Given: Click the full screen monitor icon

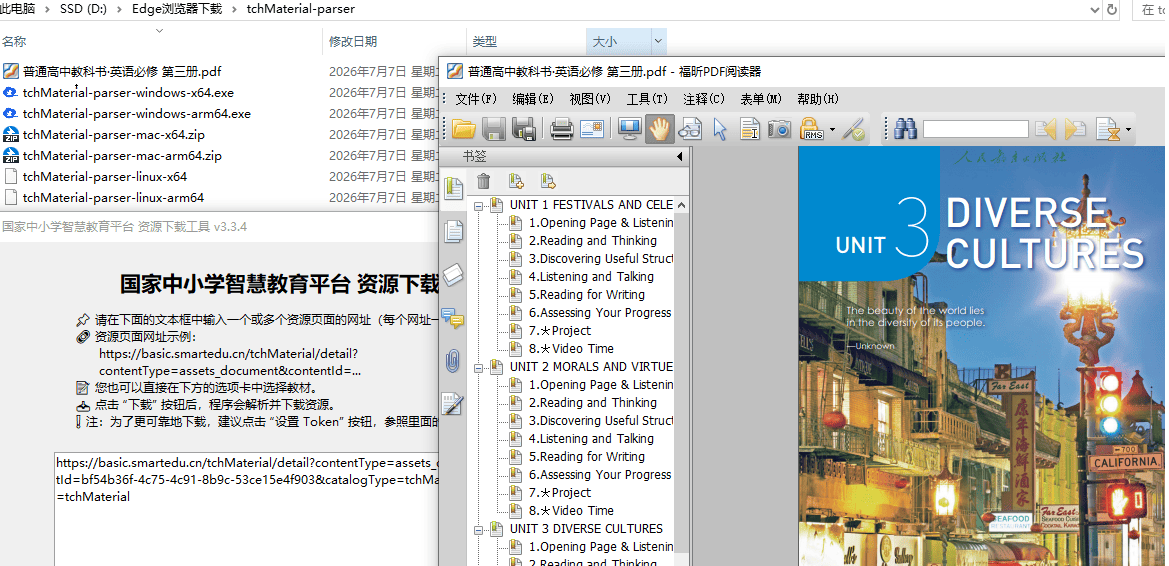Looking at the screenshot, I should click(631, 129).
